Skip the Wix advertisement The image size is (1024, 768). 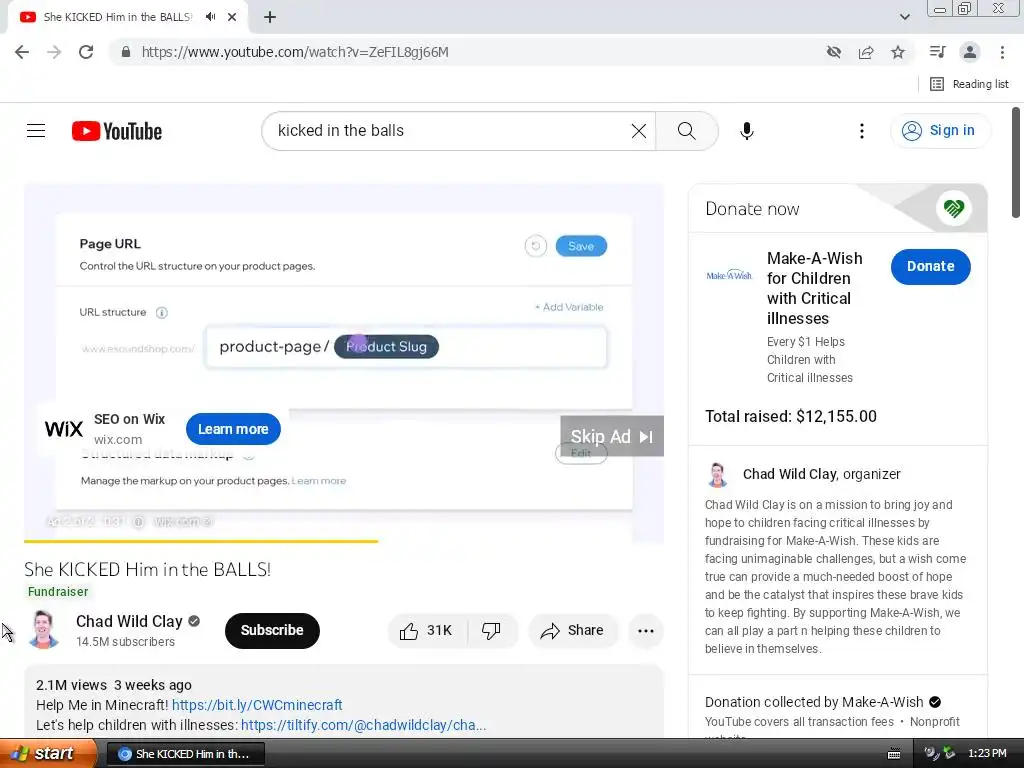[x=612, y=436]
